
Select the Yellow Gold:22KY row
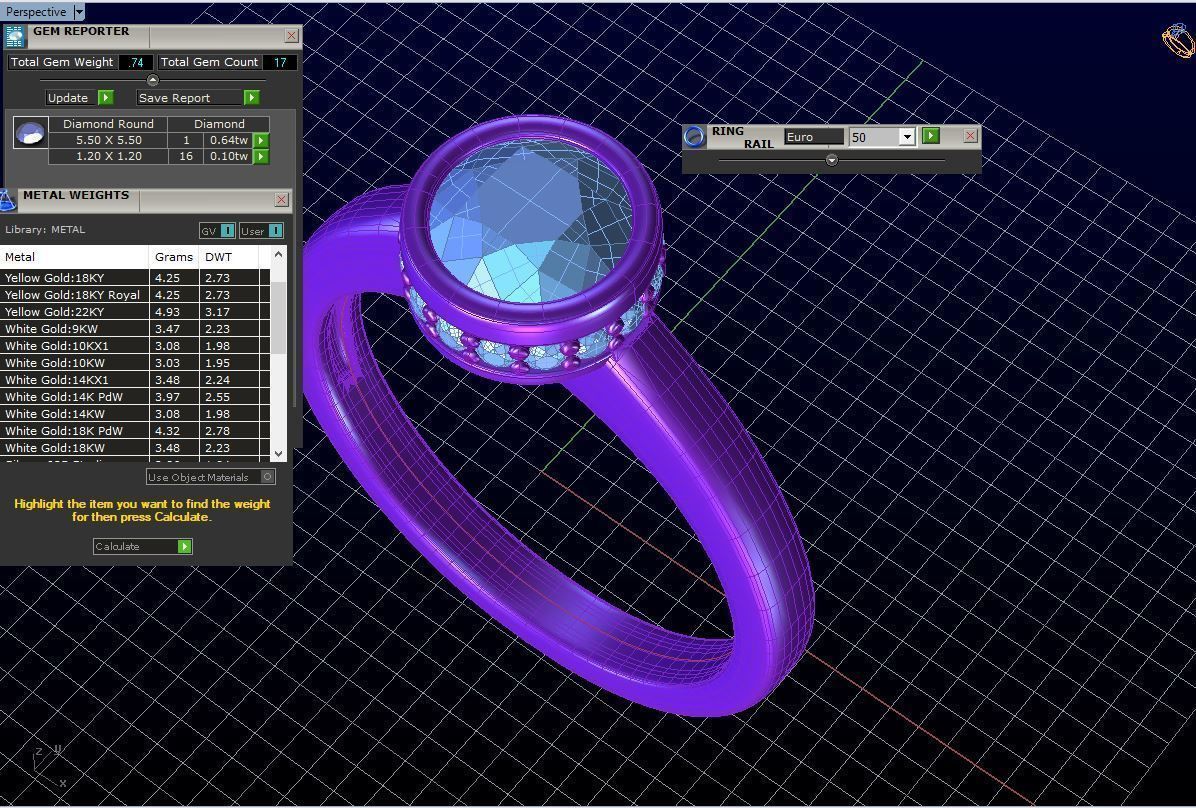(x=134, y=311)
